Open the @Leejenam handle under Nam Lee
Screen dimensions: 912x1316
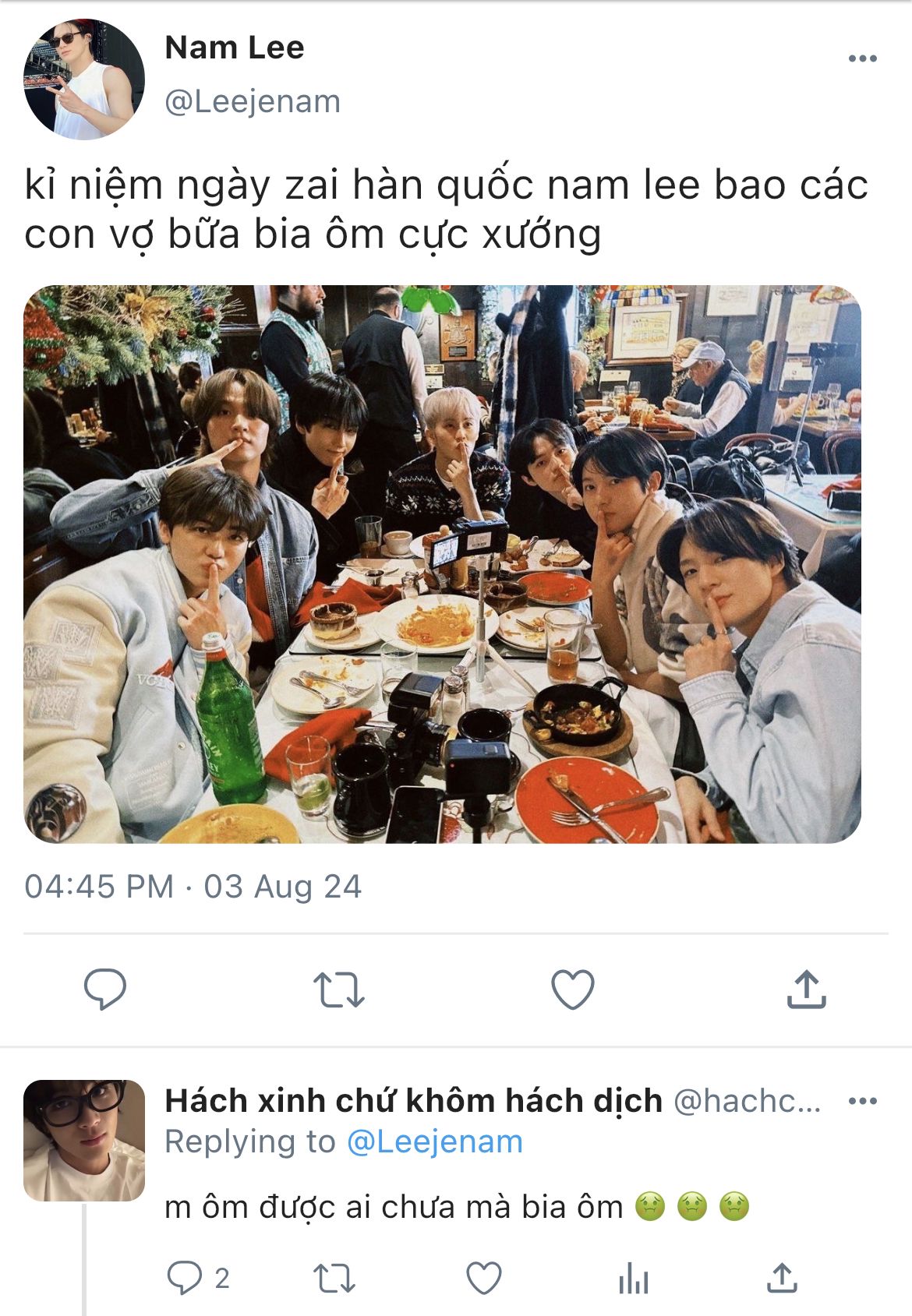[x=253, y=101]
